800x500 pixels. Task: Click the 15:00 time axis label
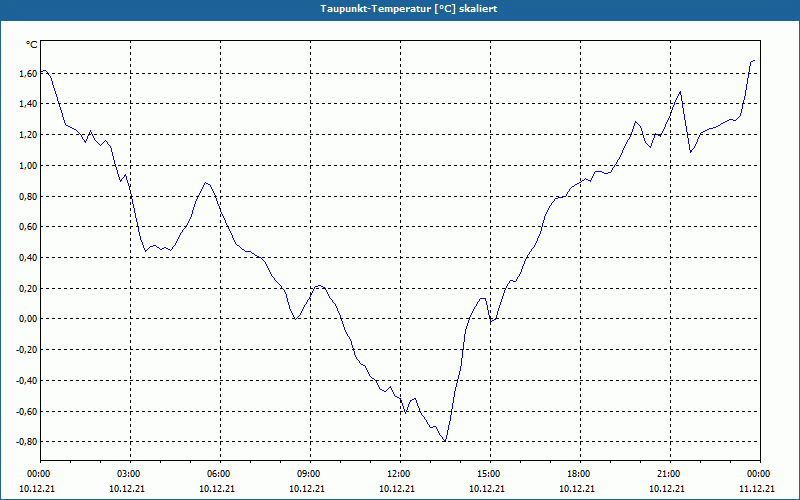[x=490, y=474]
